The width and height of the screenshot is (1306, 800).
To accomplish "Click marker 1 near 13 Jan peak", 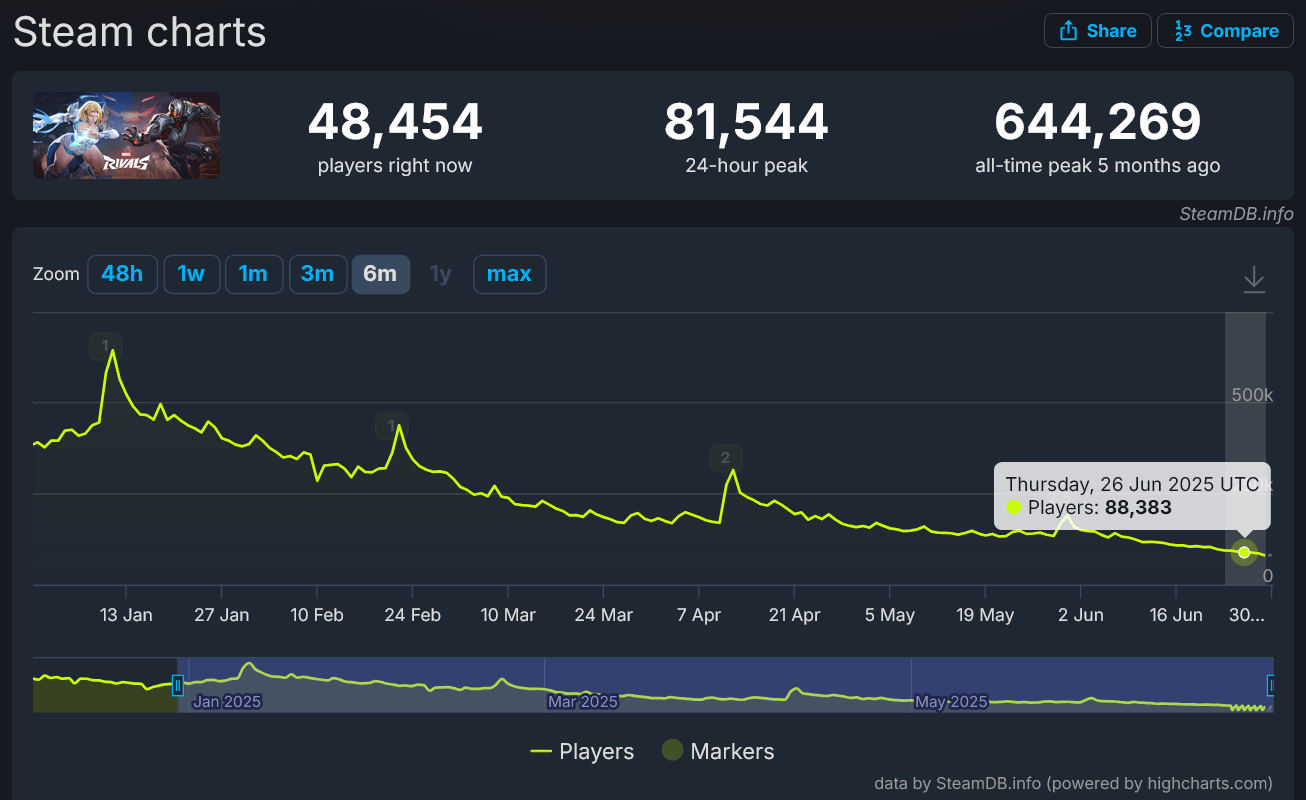I will click(105, 346).
